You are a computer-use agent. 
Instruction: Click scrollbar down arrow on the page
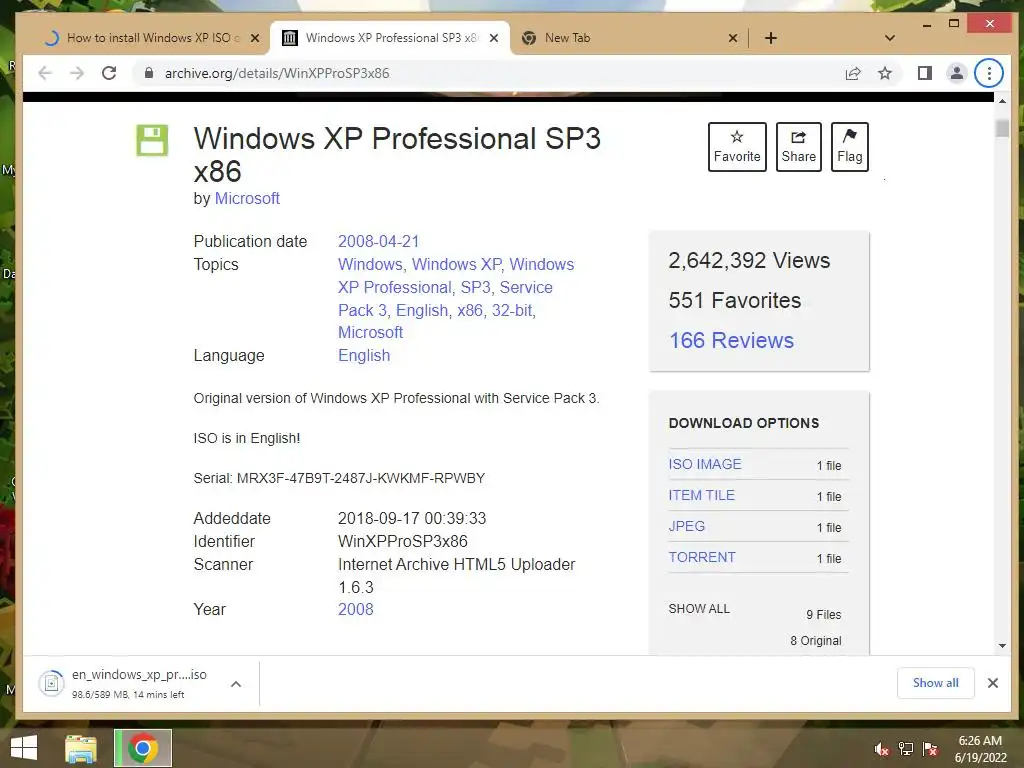point(1002,646)
